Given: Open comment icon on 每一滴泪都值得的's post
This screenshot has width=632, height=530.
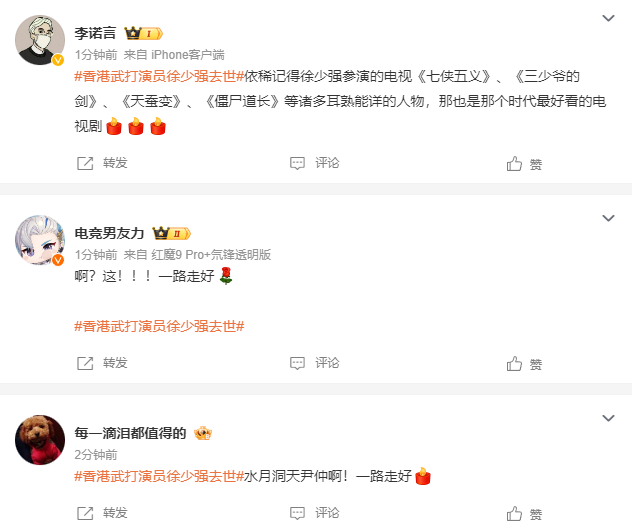Looking at the screenshot, I should [297, 513].
